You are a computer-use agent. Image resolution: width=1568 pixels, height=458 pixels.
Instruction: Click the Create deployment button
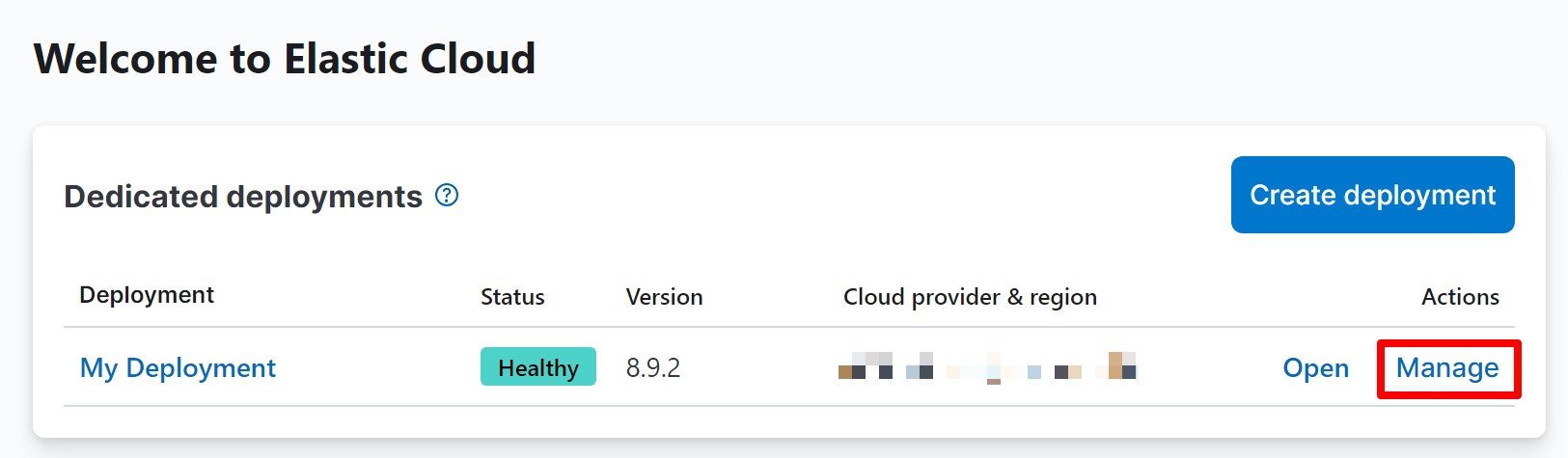(1372, 195)
